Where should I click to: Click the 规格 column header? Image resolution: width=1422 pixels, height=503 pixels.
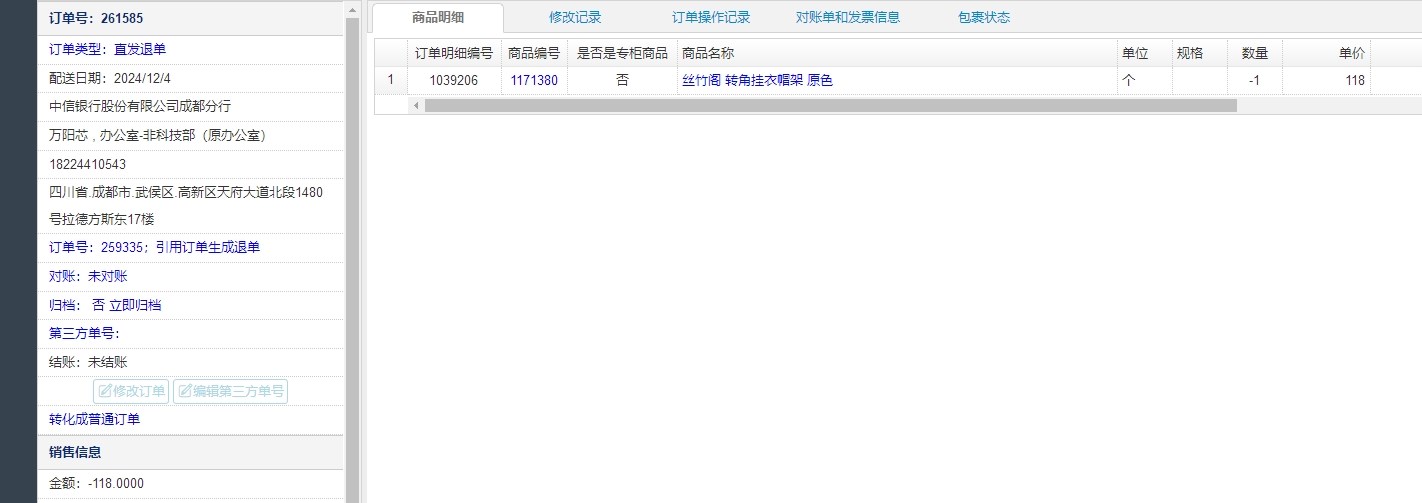coord(1200,53)
